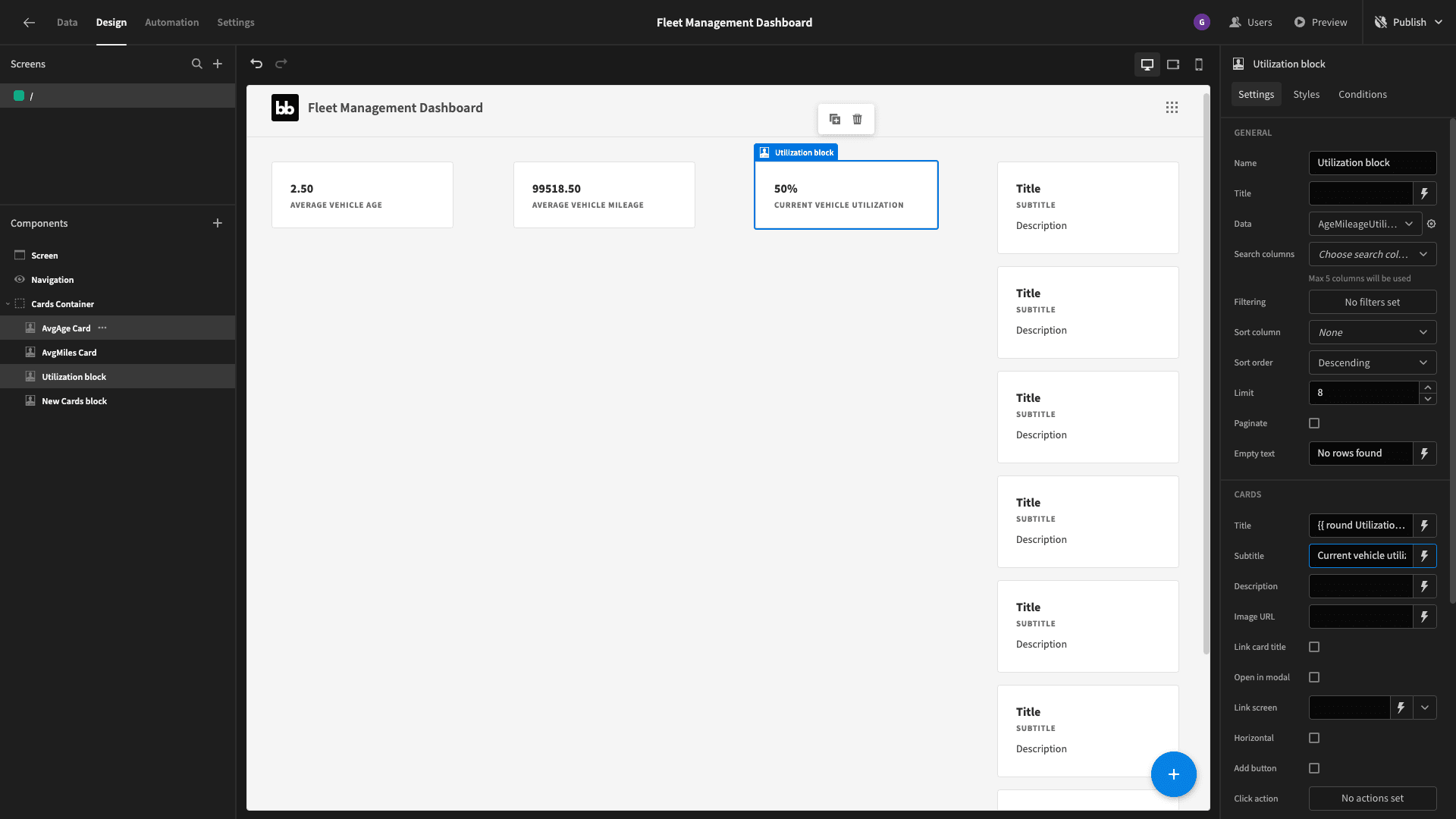Enable Link card title checkbox
This screenshot has width=1456, height=819.
pyautogui.click(x=1314, y=647)
